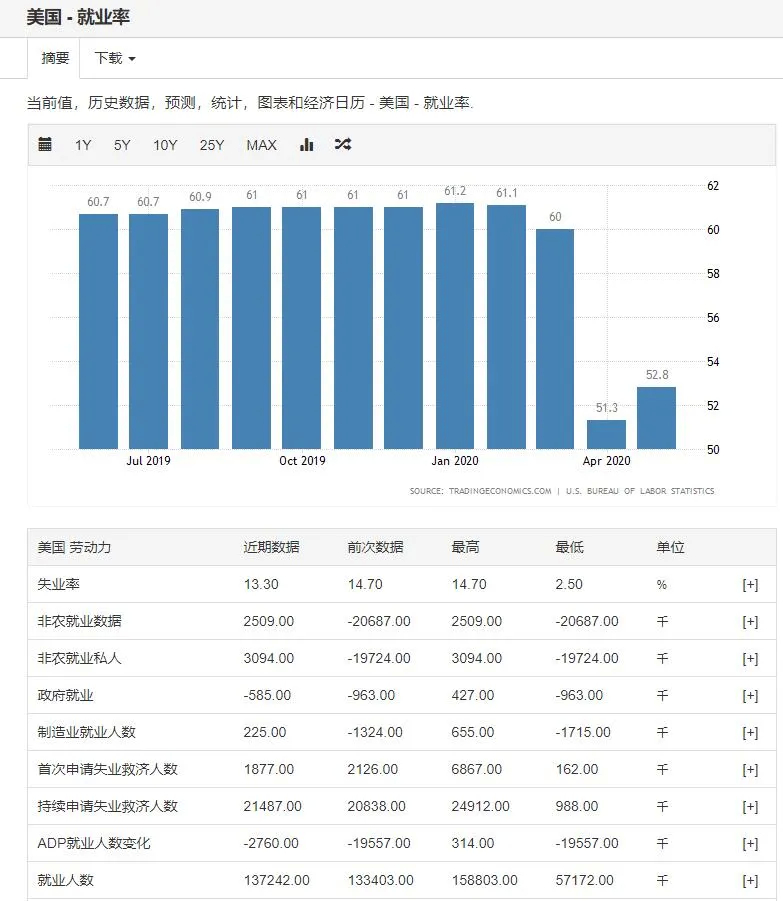Click the Apr 2020 axis label
783x901 pixels.
(x=606, y=461)
